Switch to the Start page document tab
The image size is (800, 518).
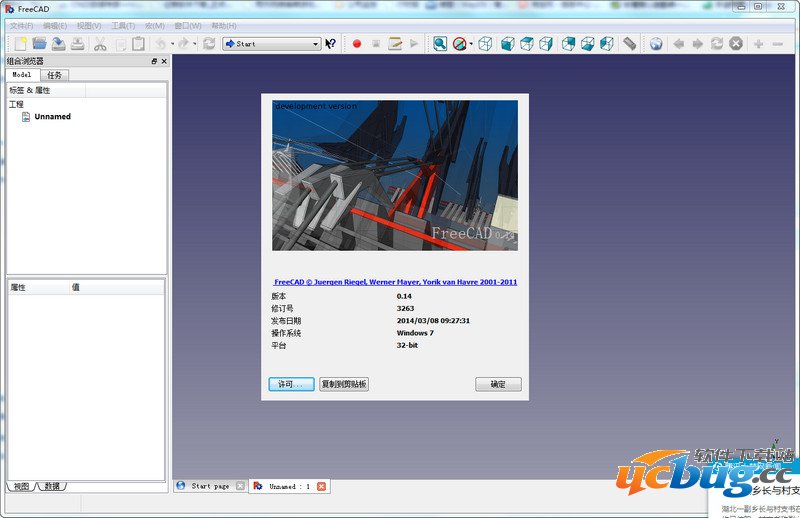[210, 486]
